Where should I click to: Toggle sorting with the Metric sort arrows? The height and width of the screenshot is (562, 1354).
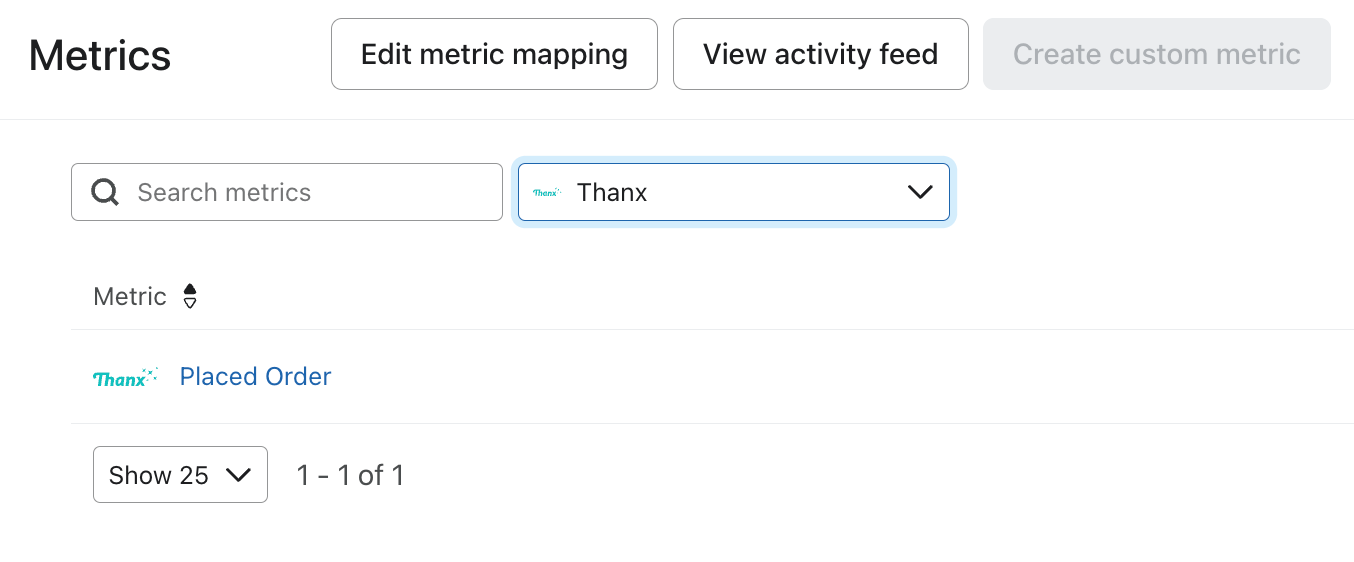coord(190,296)
